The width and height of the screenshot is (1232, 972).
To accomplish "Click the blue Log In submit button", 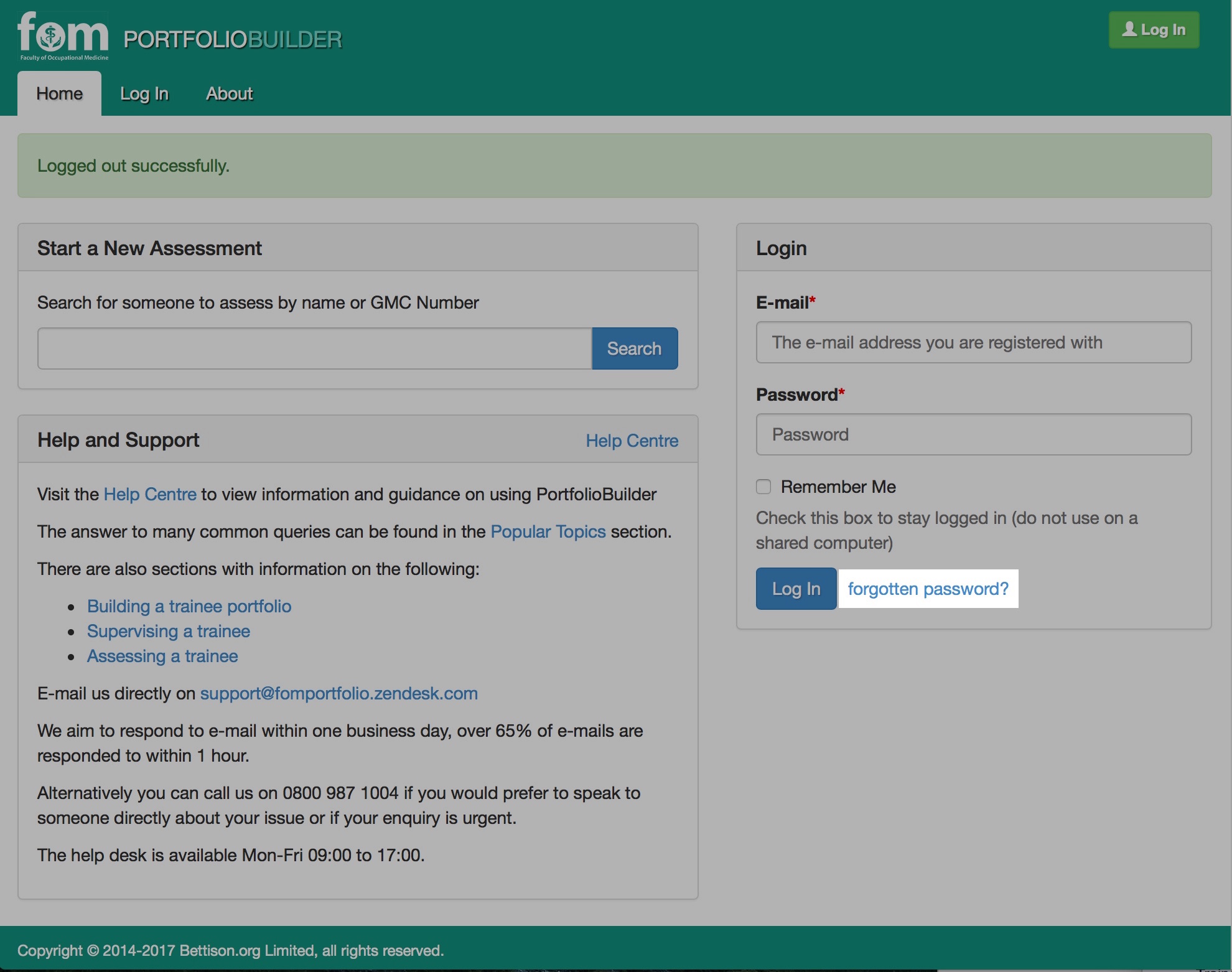I will point(796,589).
